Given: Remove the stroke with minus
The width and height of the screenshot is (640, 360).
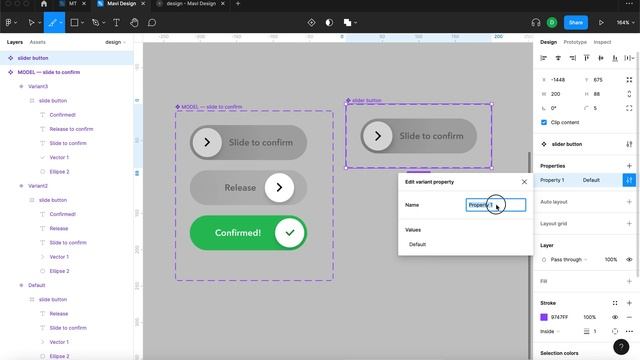Looking at the screenshot, I should (629, 317).
